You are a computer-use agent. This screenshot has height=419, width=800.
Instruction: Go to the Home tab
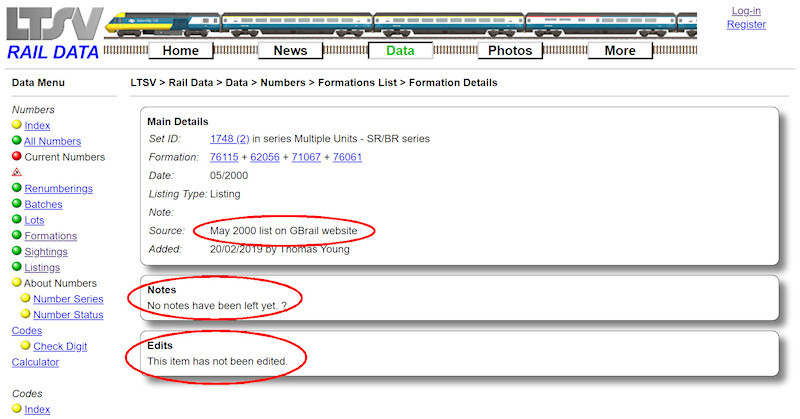tap(181, 51)
